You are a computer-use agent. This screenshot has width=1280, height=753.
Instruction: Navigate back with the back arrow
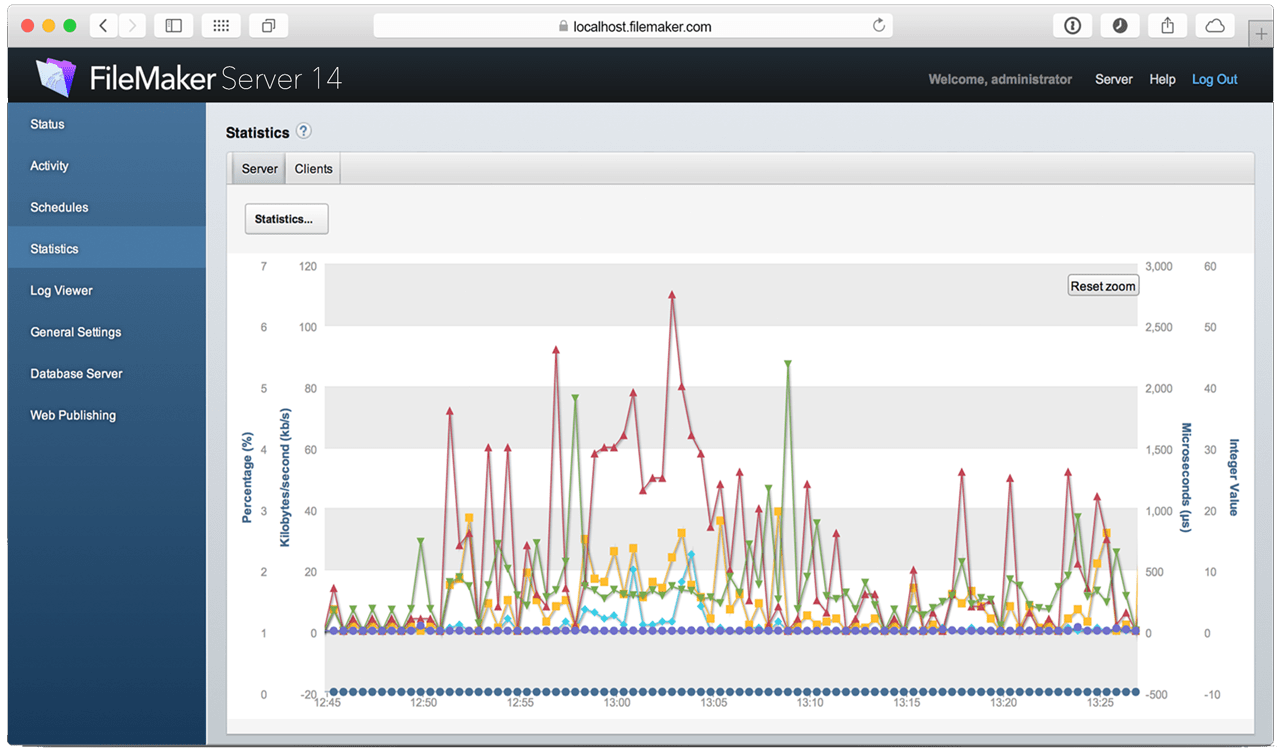coord(104,25)
